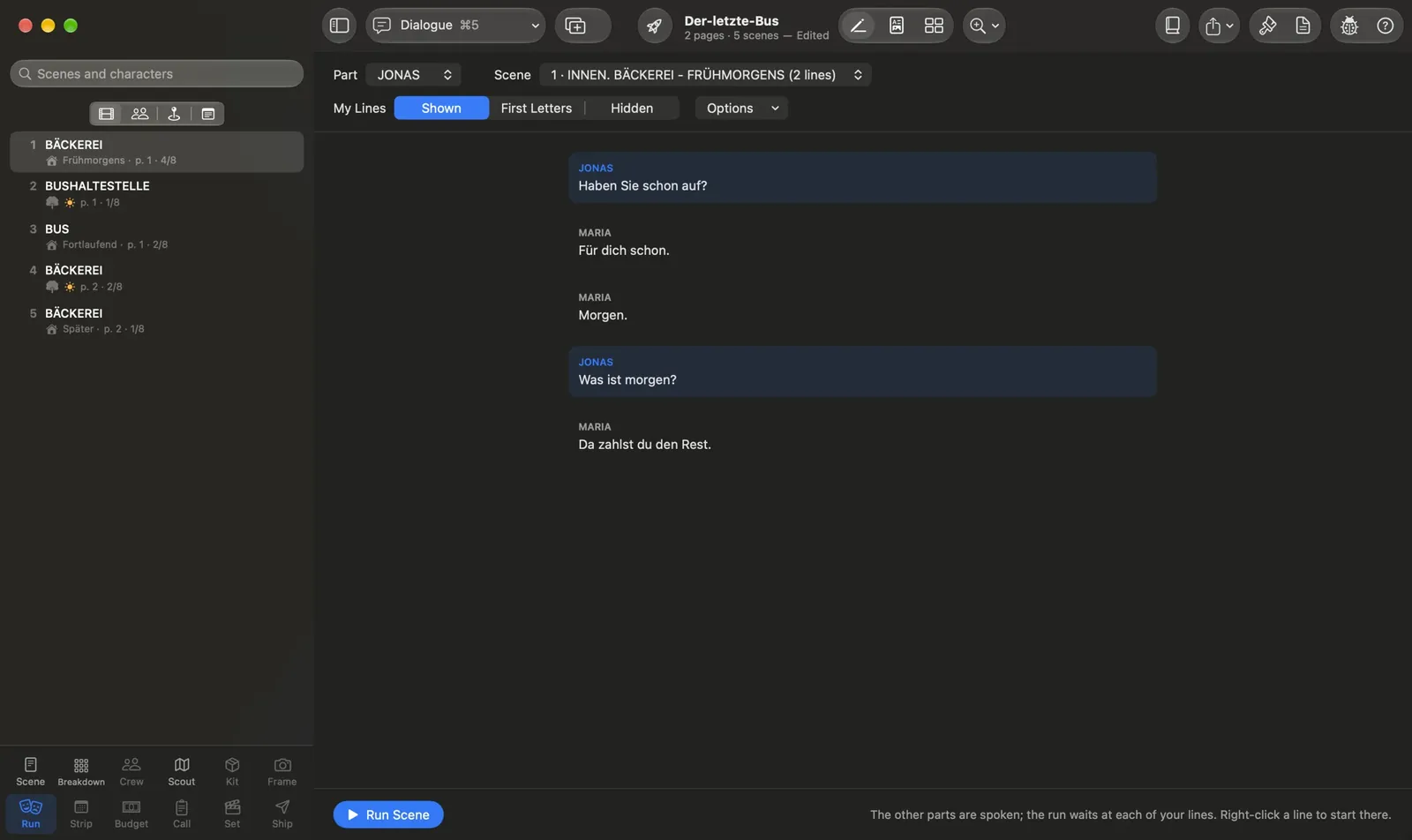The width and height of the screenshot is (1412, 840).
Task: Open the Set tab
Action: 232,814
